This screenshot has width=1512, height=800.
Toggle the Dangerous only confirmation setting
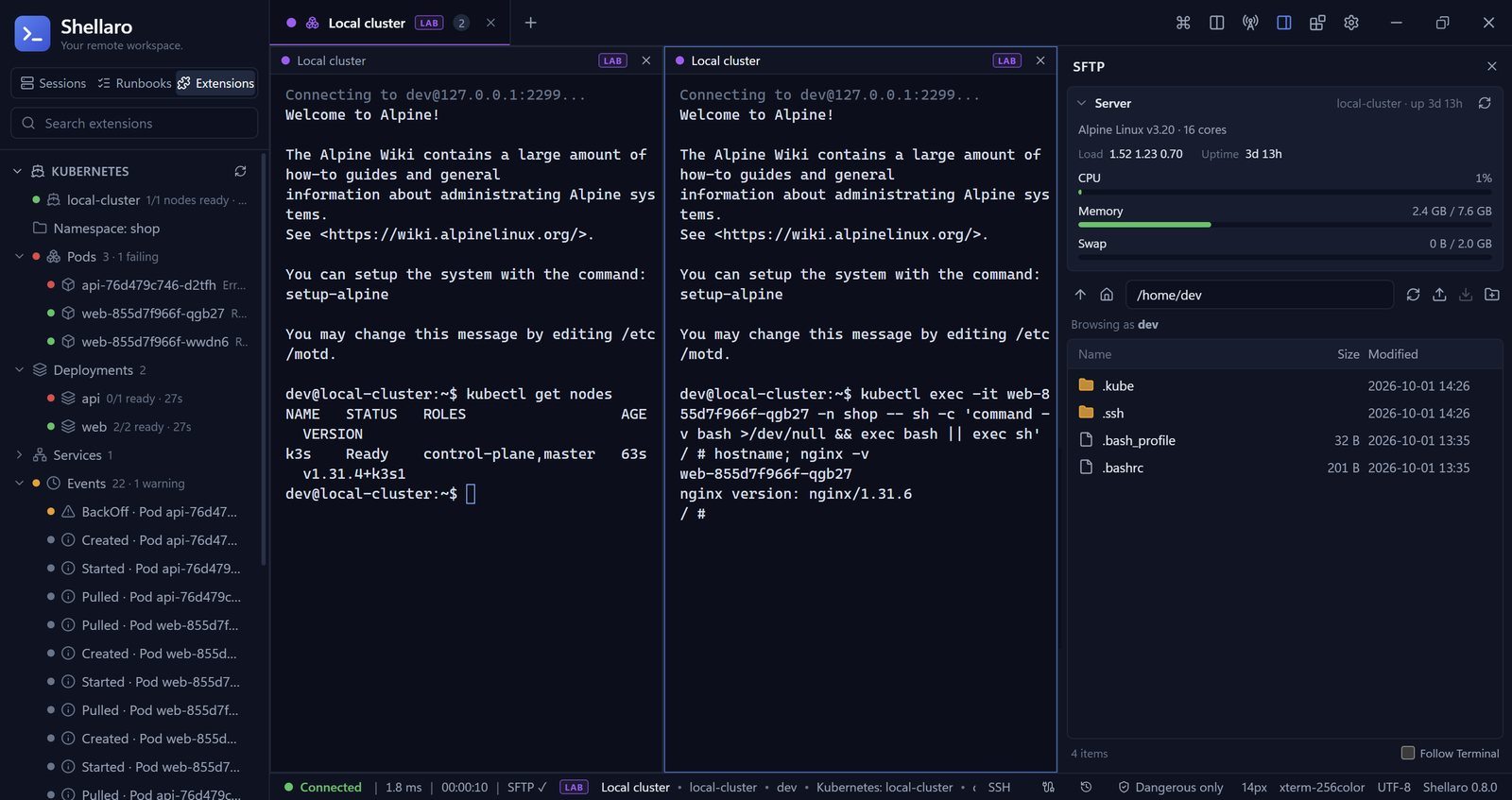tap(1170, 787)
